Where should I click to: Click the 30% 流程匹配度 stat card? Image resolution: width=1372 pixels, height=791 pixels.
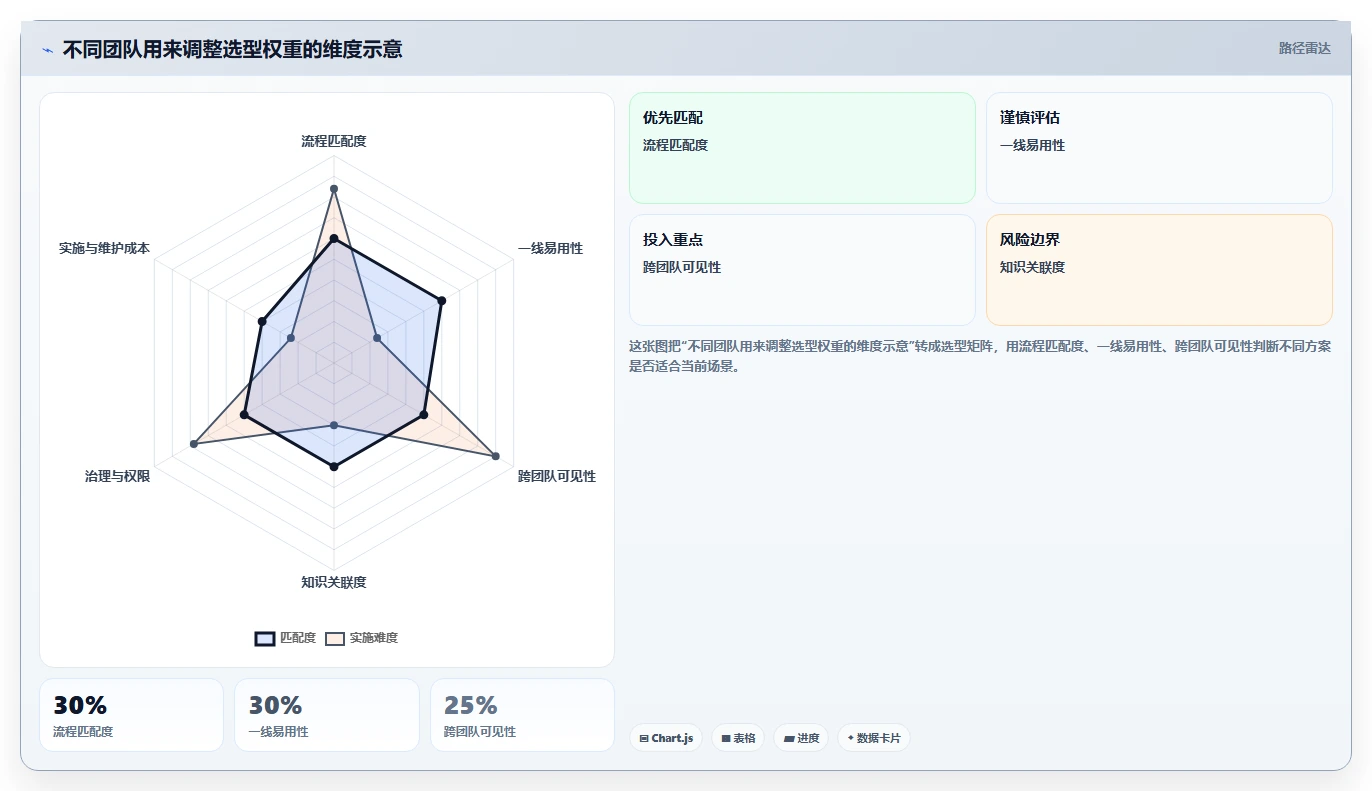(x=131, y=715)
